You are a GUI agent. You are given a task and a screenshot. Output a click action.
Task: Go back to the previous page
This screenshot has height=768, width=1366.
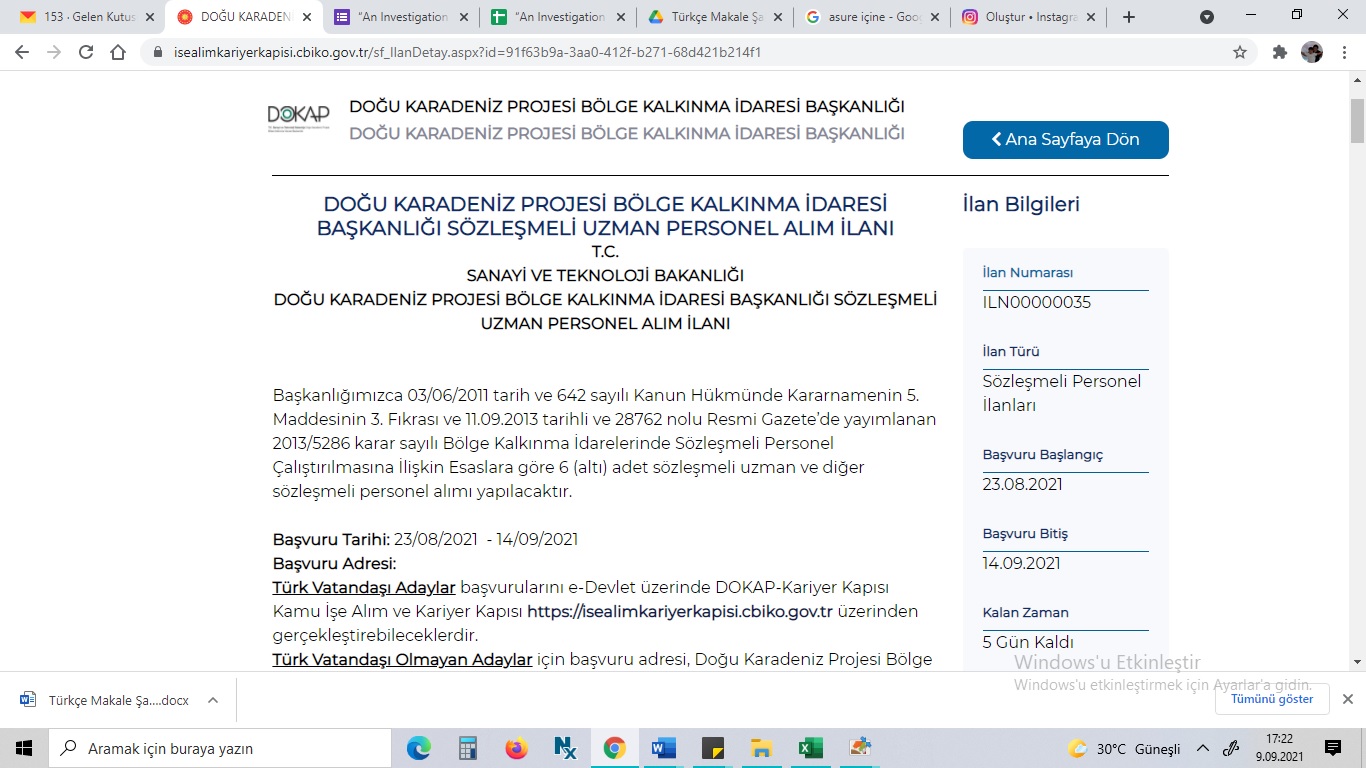point(22,52)
